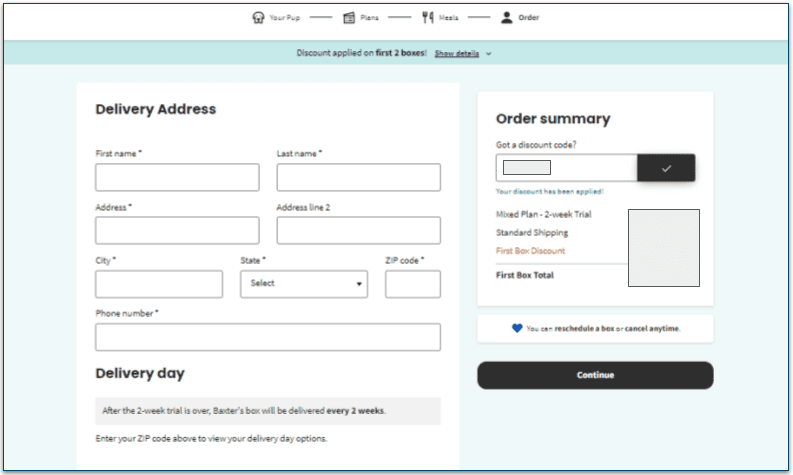Click the Order person icon

click(x=506, y=18)
